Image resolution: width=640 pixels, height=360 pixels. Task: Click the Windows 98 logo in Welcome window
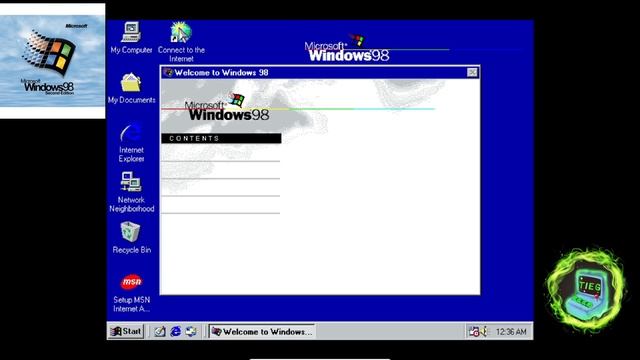[x=227, y=107]
